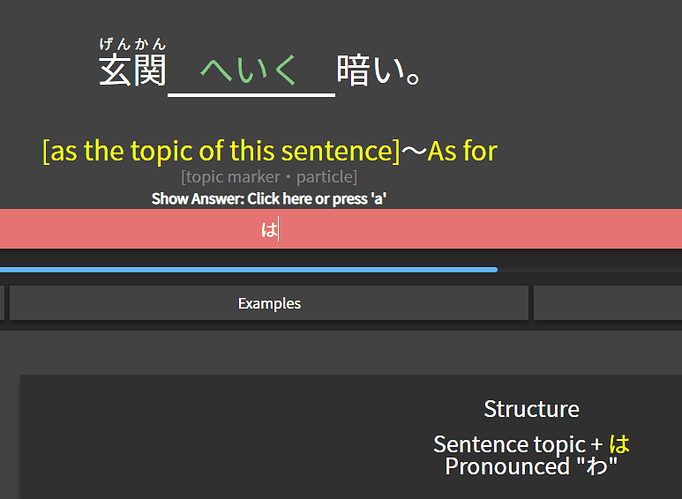Click the yellow 'as the topic of this sentence' hint
Screen dimensions: 682x499
point(221,151)
